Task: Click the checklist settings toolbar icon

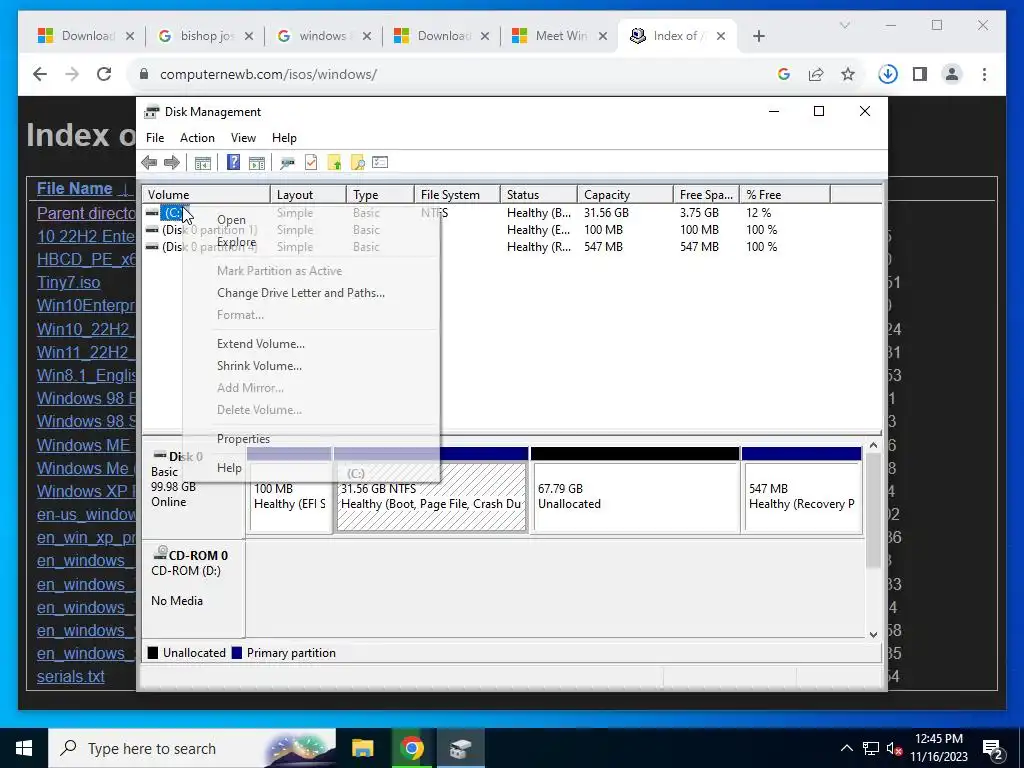Action: click(380, 162)
